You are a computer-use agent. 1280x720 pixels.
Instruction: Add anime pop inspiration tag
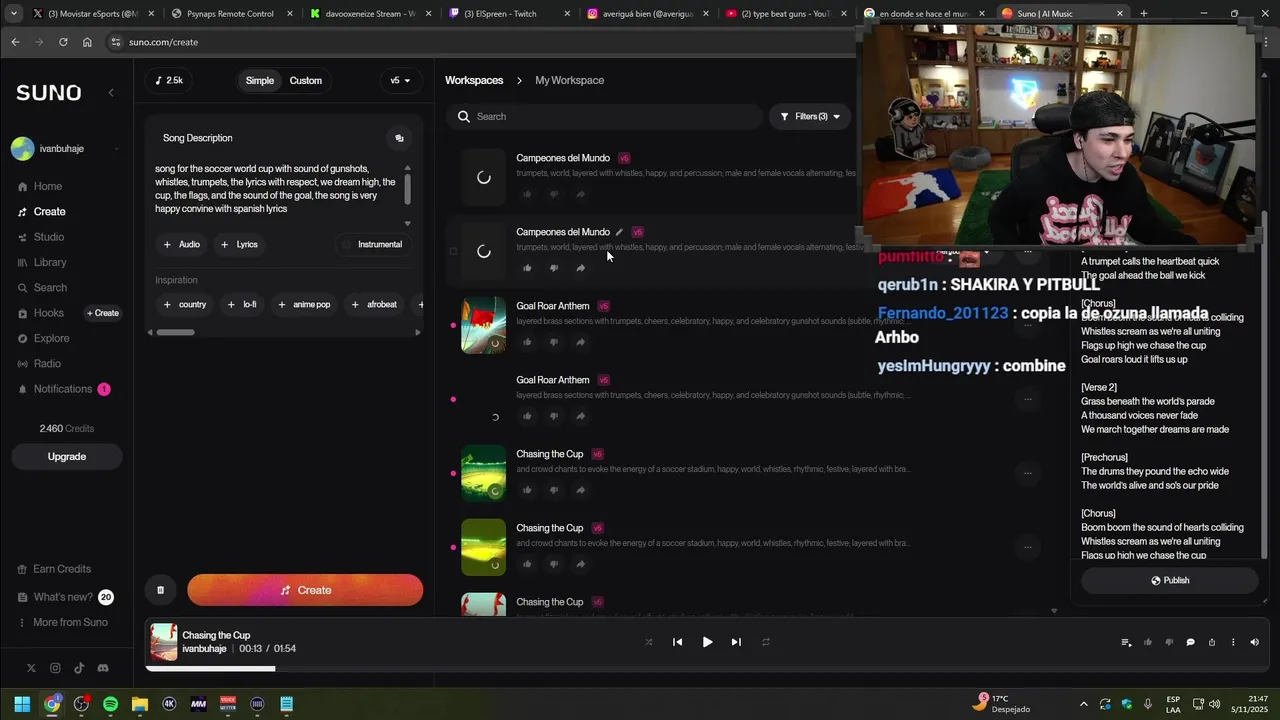pyautogui.click(x=304, y=304)
